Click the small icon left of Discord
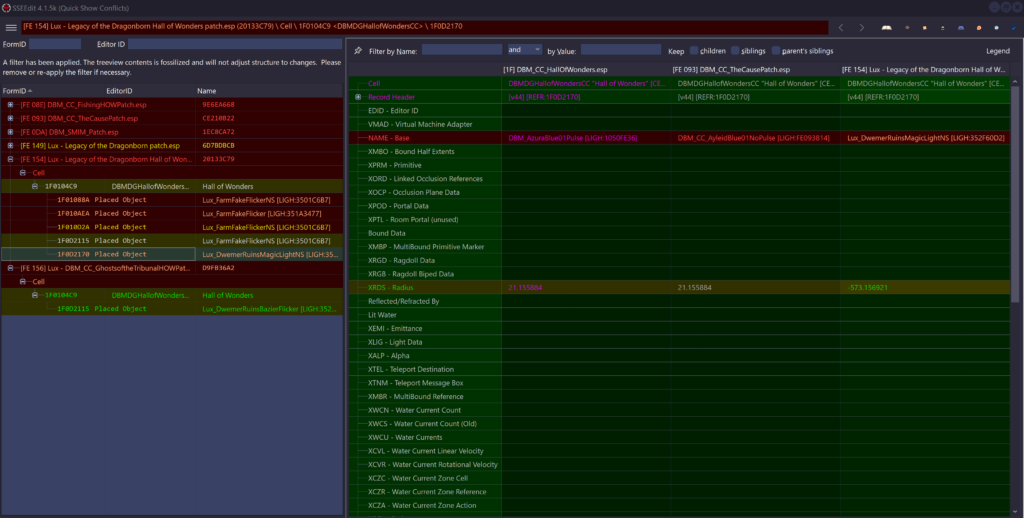 [942, 28]
